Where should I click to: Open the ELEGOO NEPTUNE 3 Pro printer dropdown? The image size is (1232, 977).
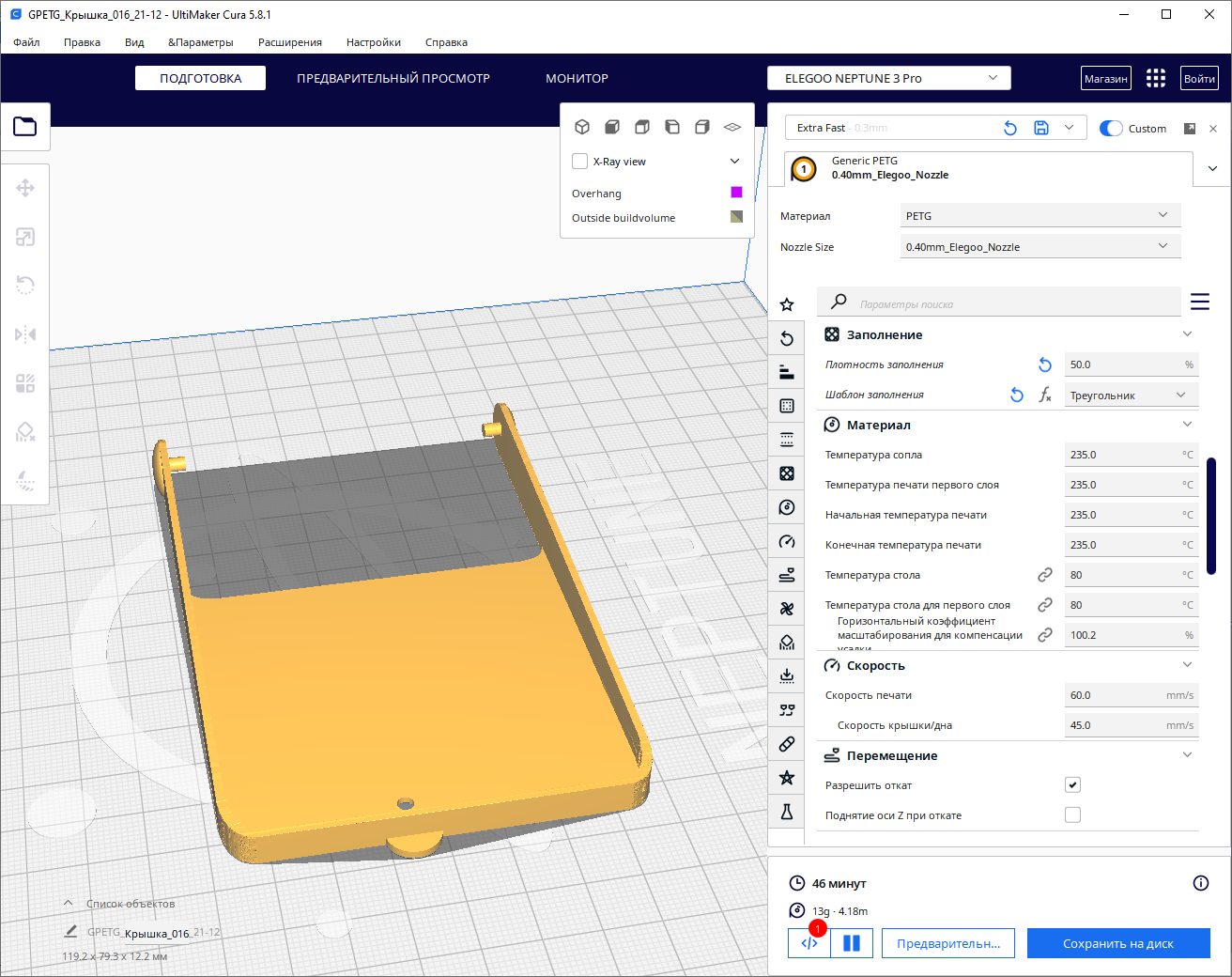[x=888, y=78]
